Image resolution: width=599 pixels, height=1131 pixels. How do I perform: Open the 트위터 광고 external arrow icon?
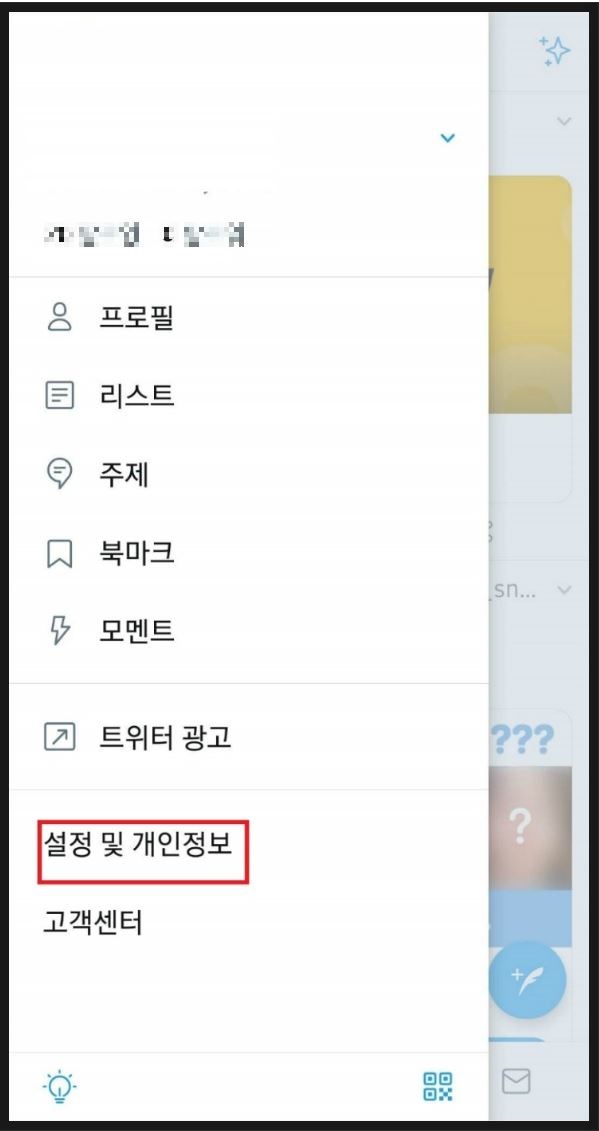[x=59, y=736]
